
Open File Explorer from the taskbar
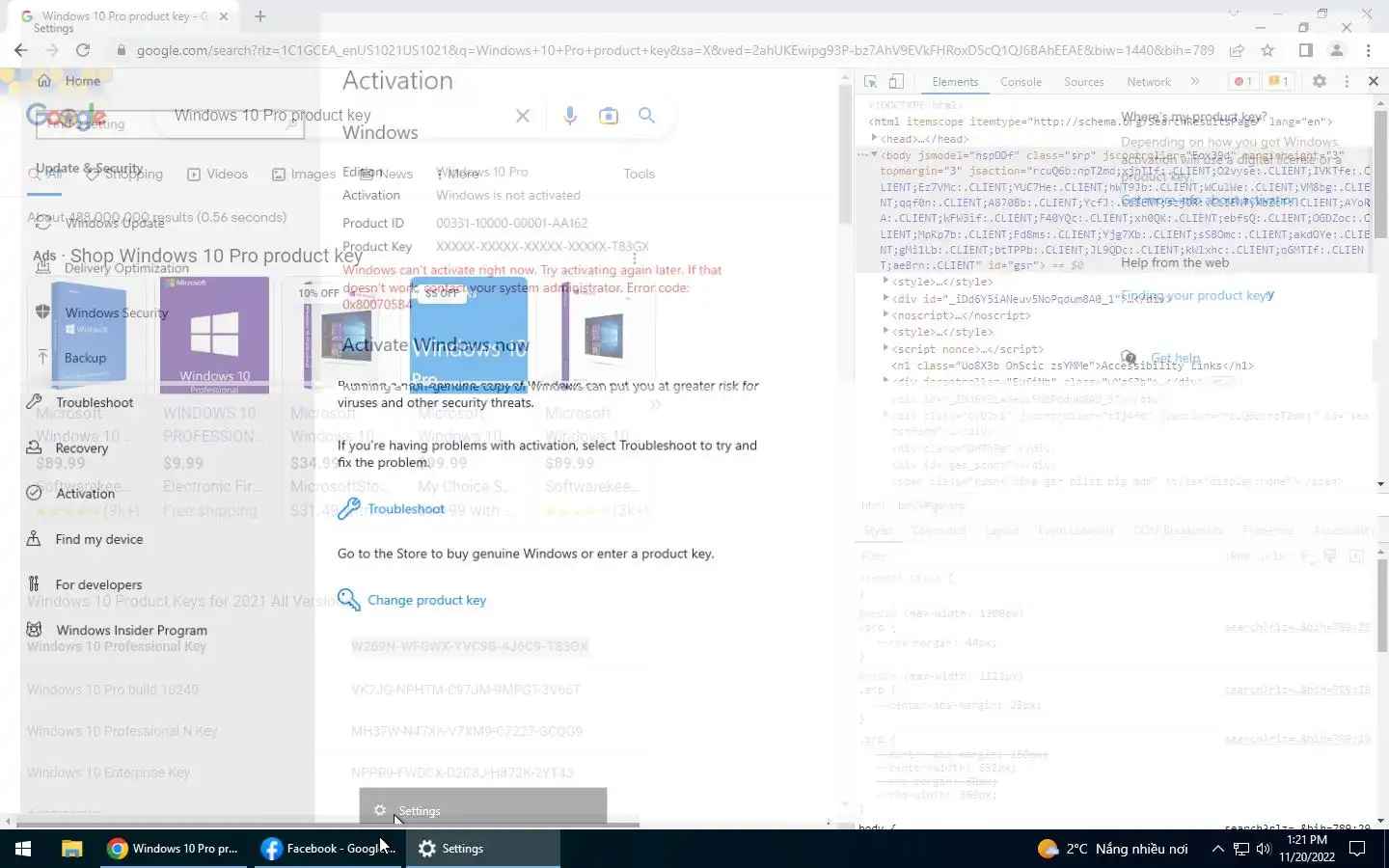[71, 849]
